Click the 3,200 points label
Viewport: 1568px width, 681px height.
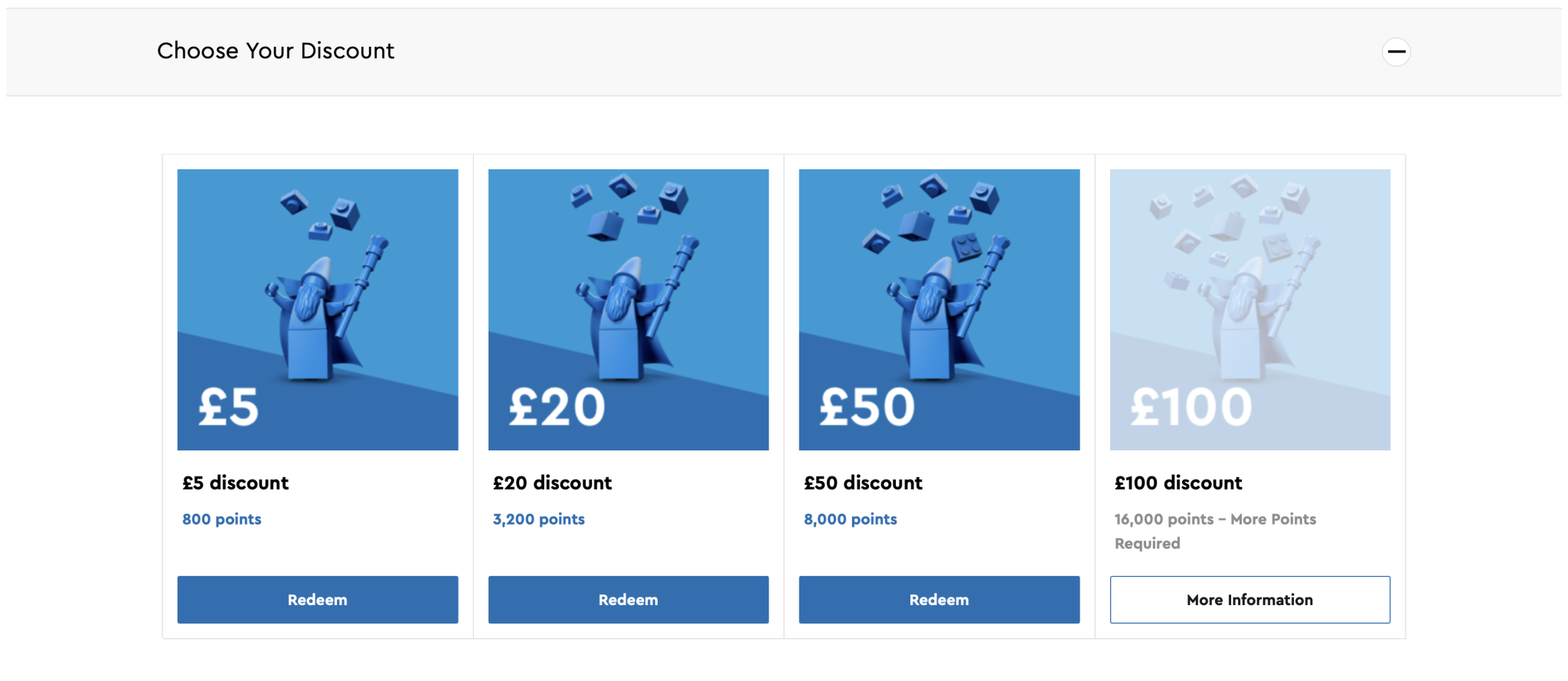click(539, 519)
